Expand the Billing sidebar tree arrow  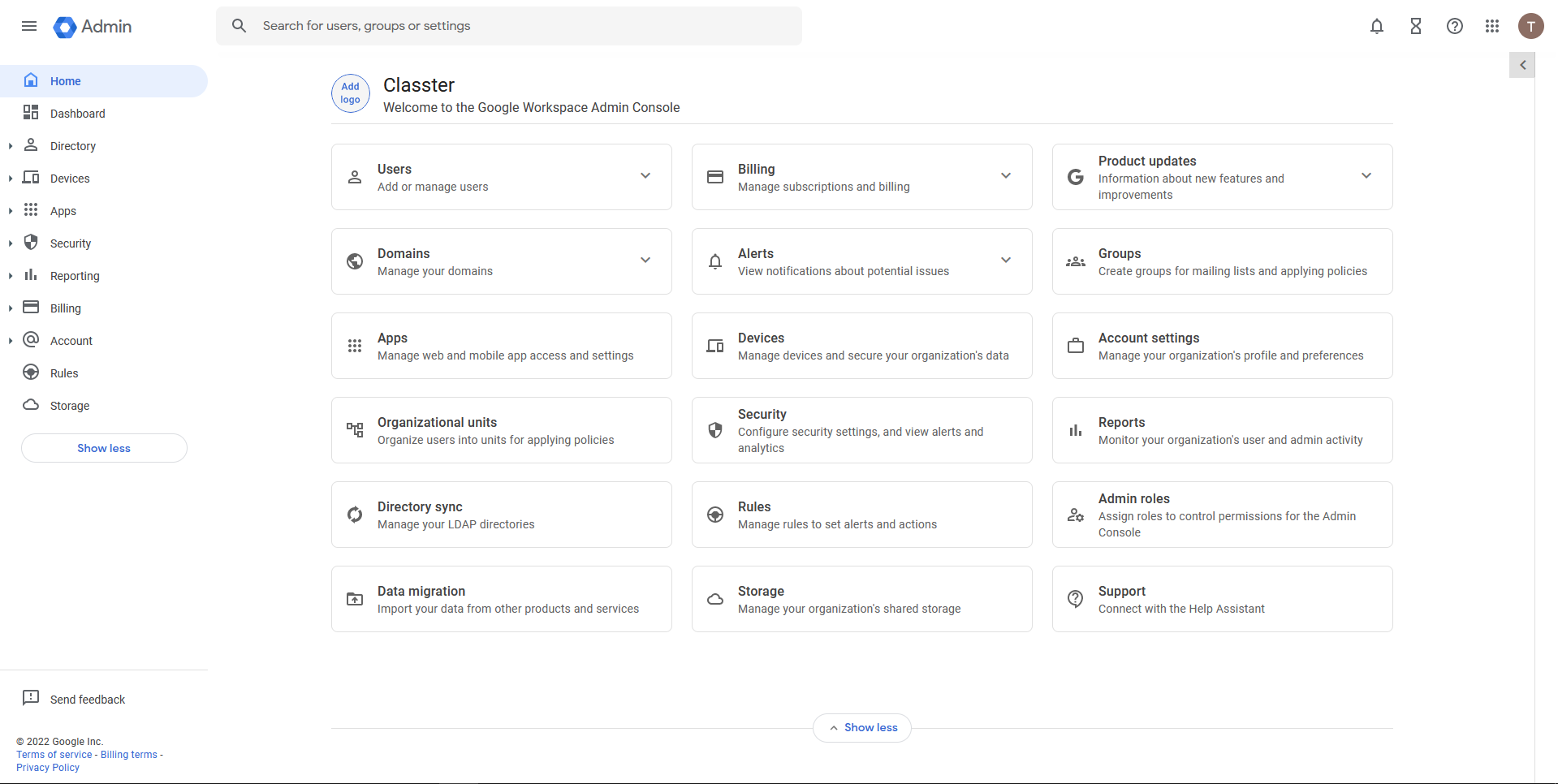point(10,308)
